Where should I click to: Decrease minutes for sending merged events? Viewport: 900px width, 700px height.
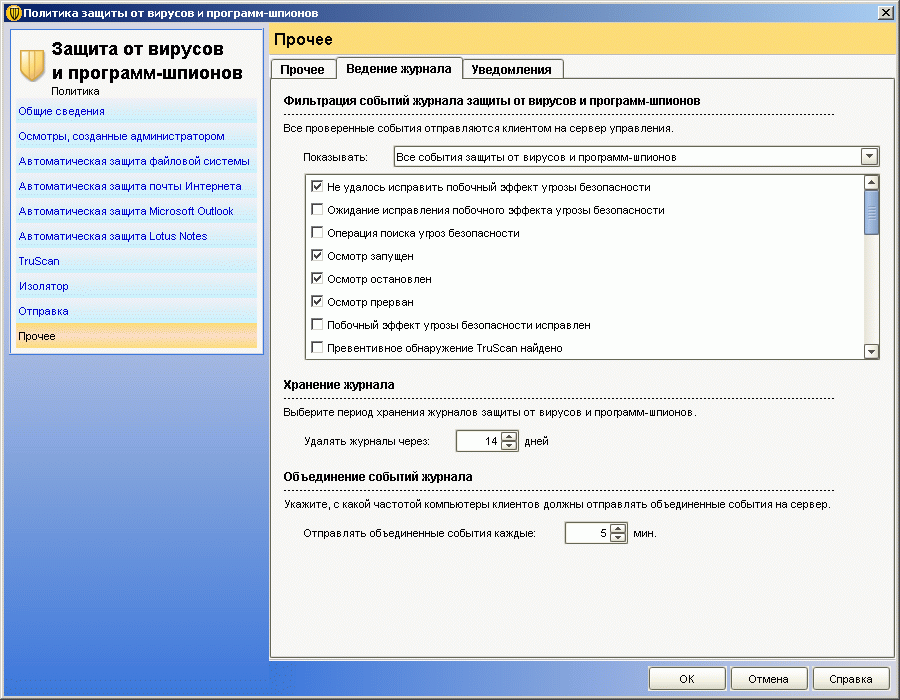pyautogui.click(x=618, y=538)
